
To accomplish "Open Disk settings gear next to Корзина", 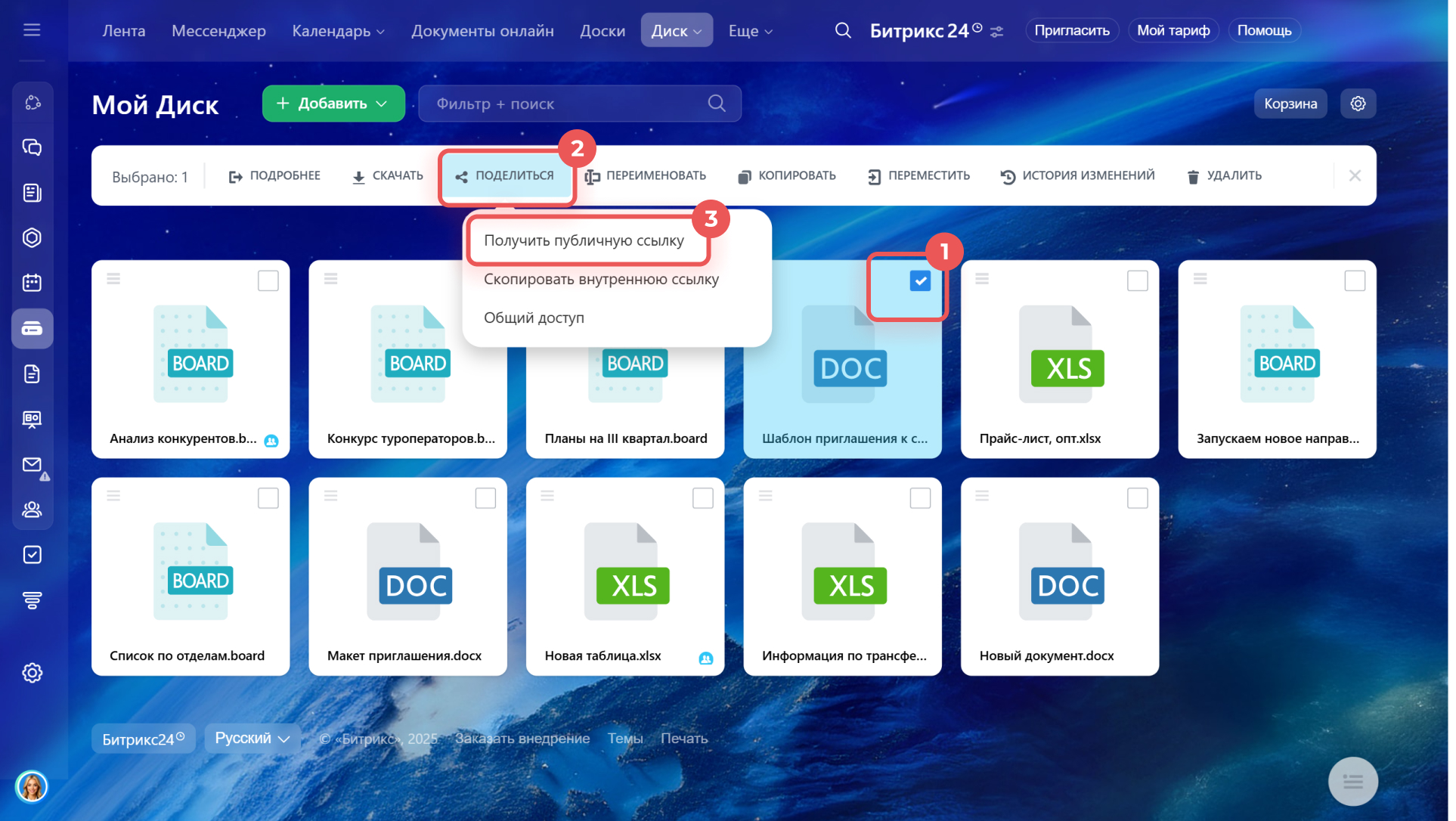I will click(x=1358, y=104).
